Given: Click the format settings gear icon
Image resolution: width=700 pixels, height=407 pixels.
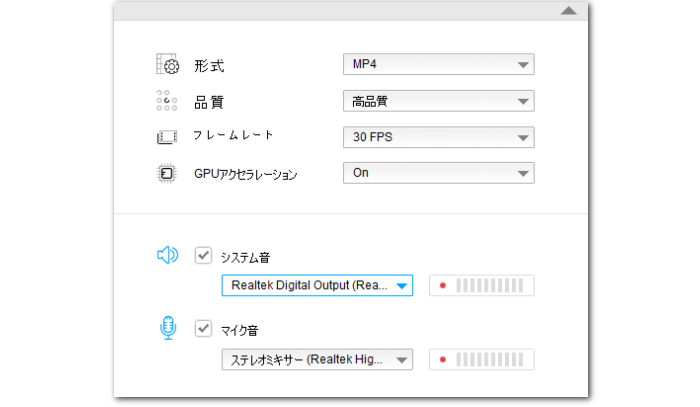Looking at the screenshot, I should (167, 66).
